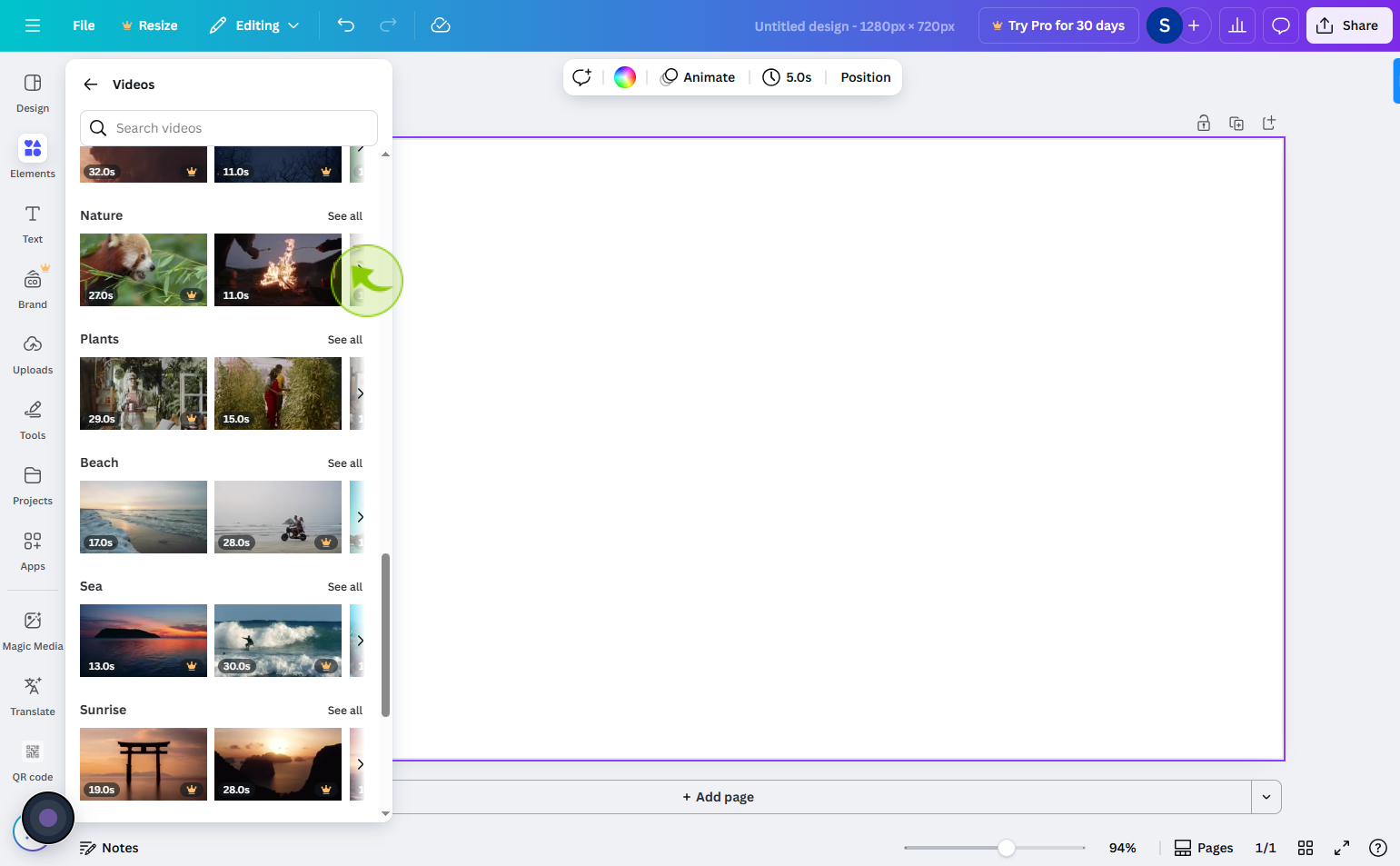Open the Translate app

point(33,696)
